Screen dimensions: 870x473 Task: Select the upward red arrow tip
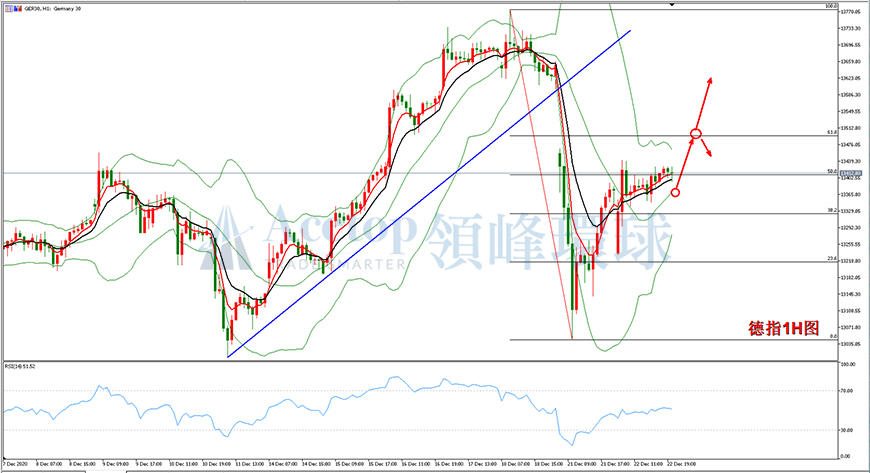(x=710, y=81)
